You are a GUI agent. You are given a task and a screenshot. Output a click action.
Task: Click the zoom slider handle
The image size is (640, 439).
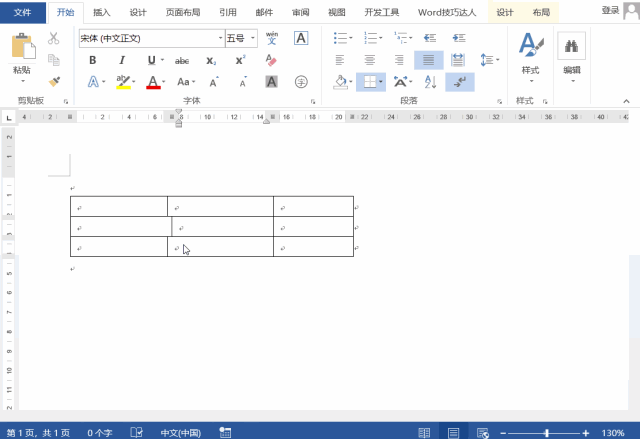547,433
